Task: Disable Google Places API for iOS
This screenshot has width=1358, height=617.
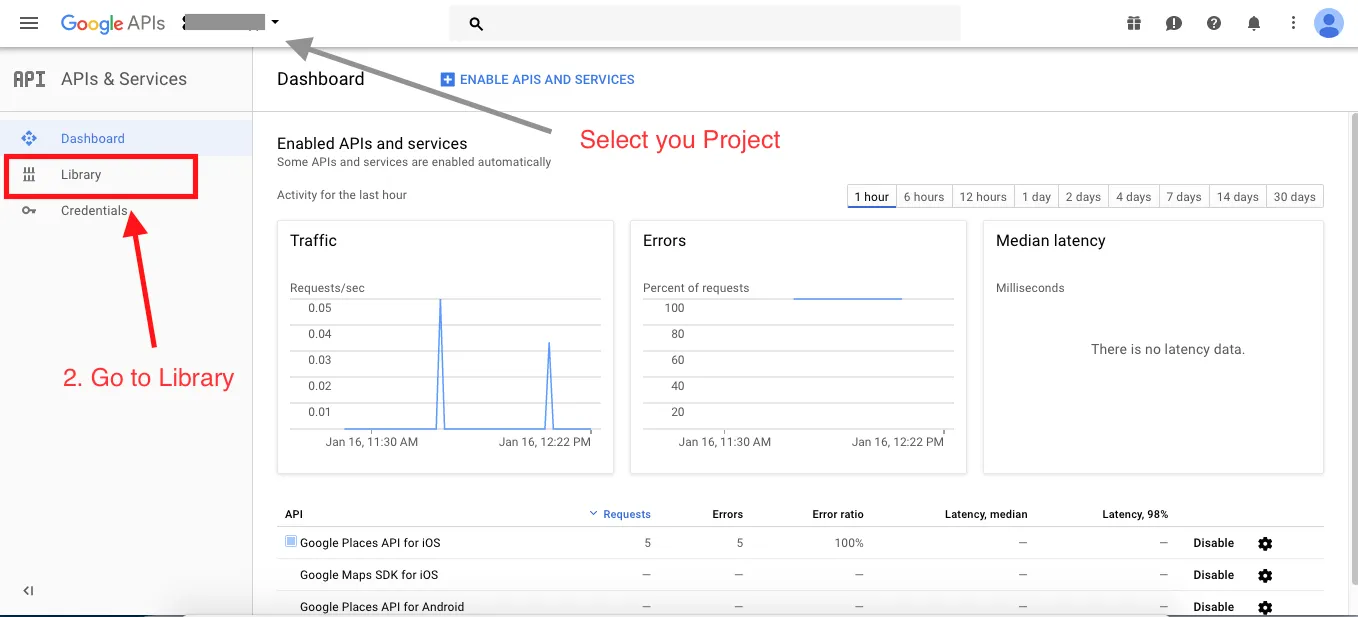Action: (1213, 543)
